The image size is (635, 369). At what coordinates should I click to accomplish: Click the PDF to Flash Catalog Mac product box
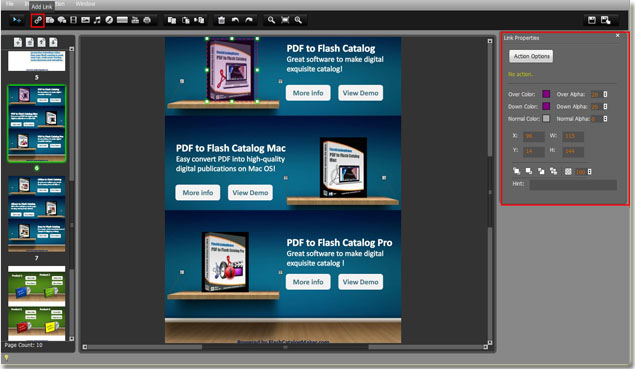click(x=343, y=167)
